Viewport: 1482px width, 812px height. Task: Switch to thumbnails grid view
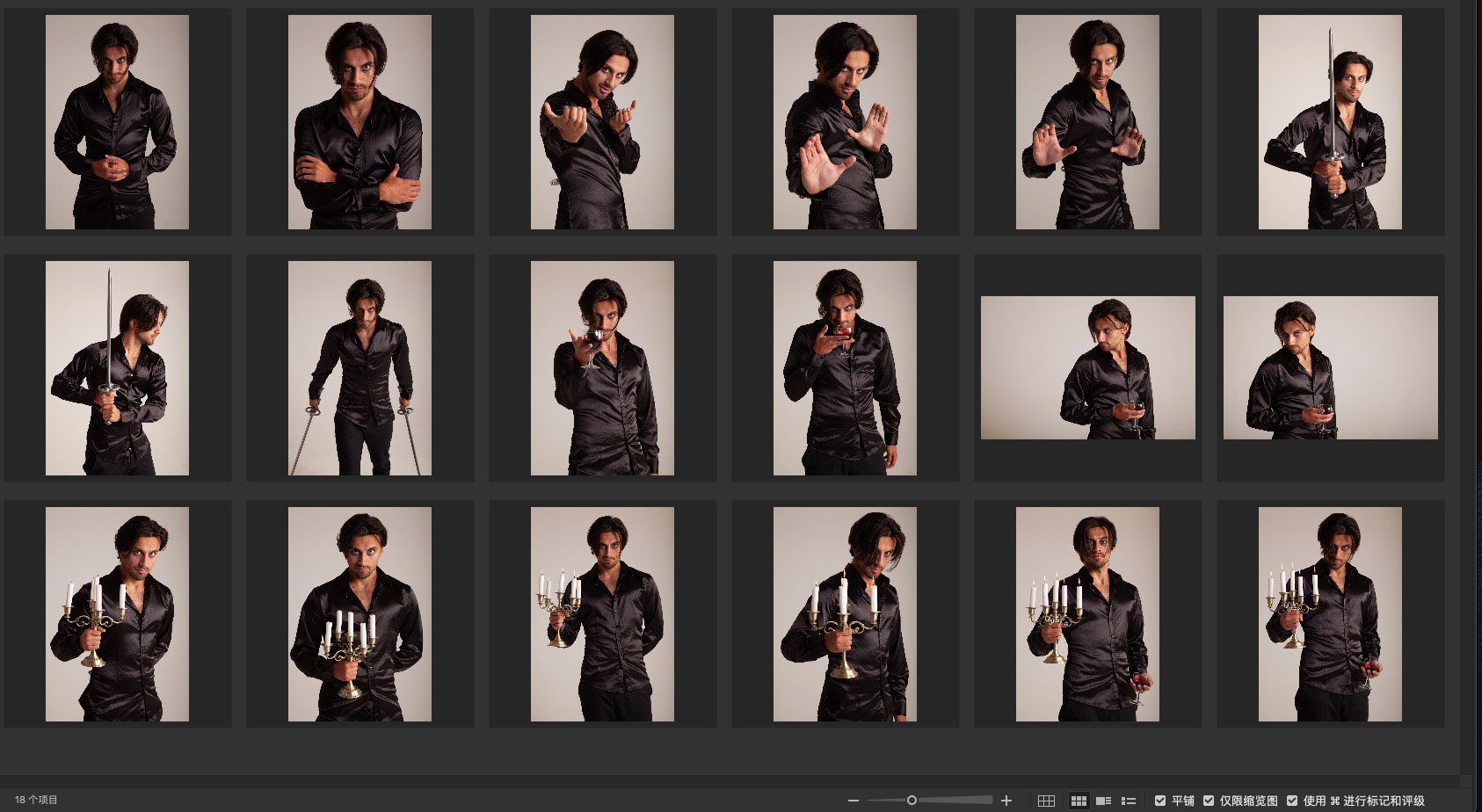1078,801
